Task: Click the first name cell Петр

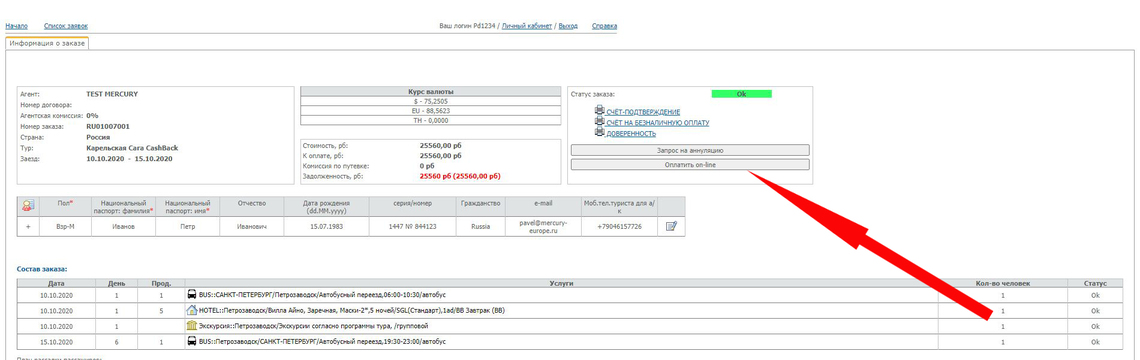Action: pyautogui.click(x=188, y=227)
